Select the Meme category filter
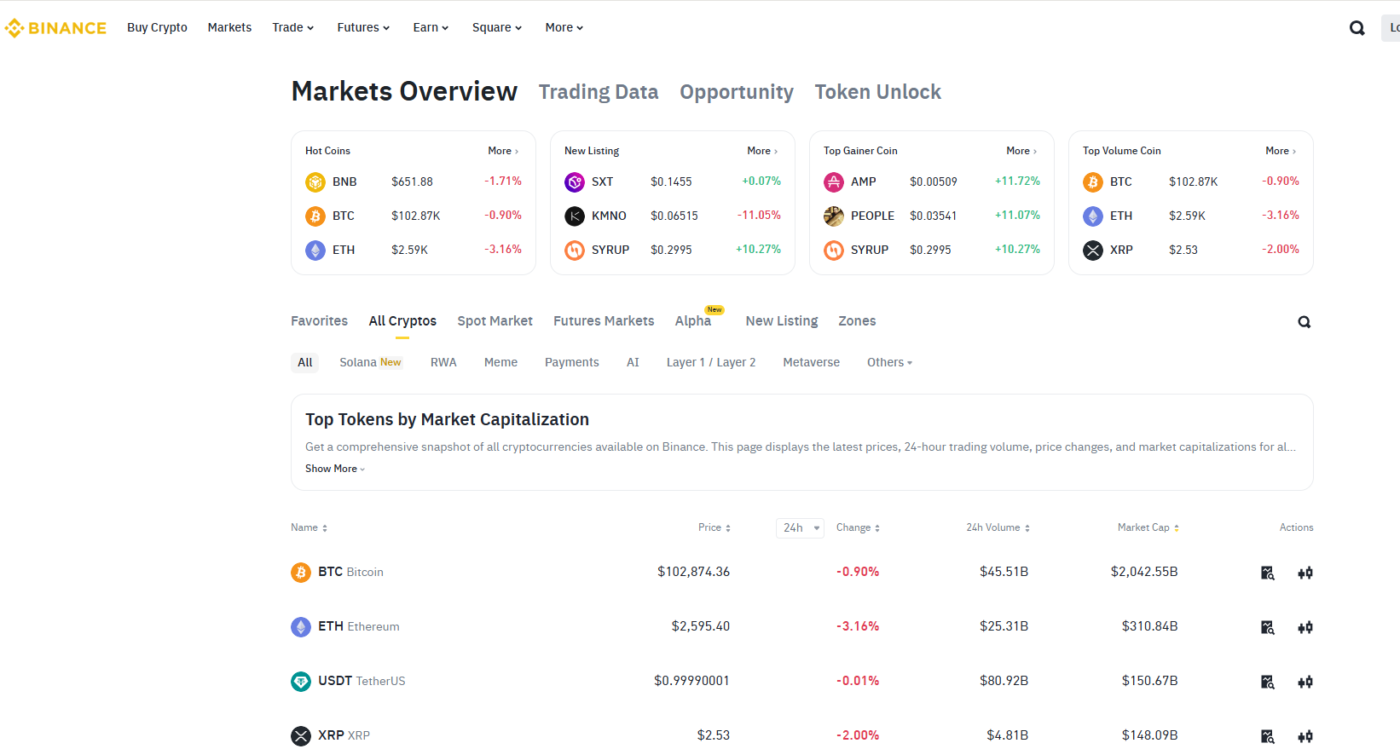The width and height of the screenshot is (1400, 749). [x=501, y=362]
